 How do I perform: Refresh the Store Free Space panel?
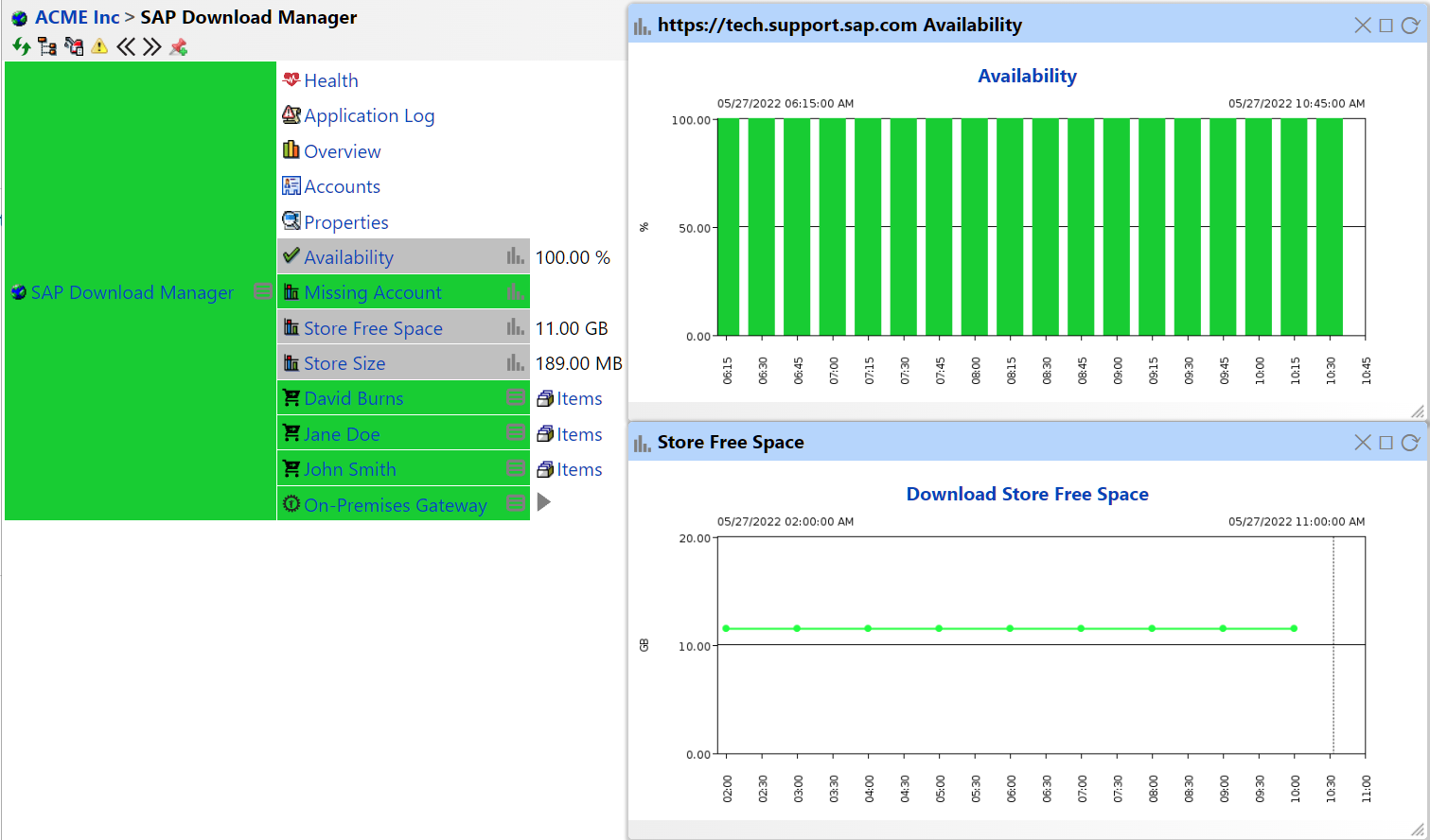click(1410, 443)
